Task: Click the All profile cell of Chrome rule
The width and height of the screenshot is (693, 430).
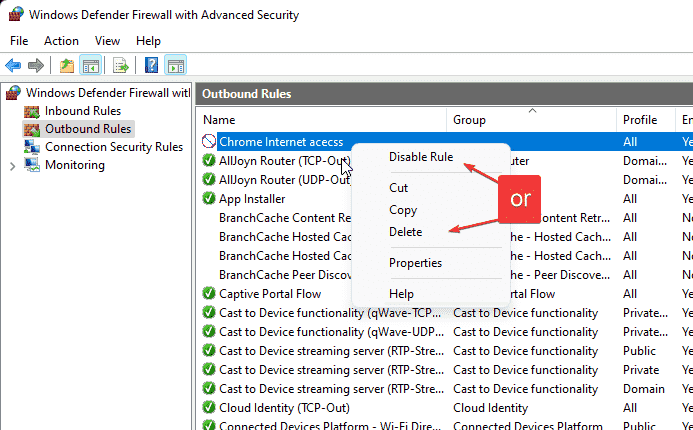Action: (x=630, y=142)
